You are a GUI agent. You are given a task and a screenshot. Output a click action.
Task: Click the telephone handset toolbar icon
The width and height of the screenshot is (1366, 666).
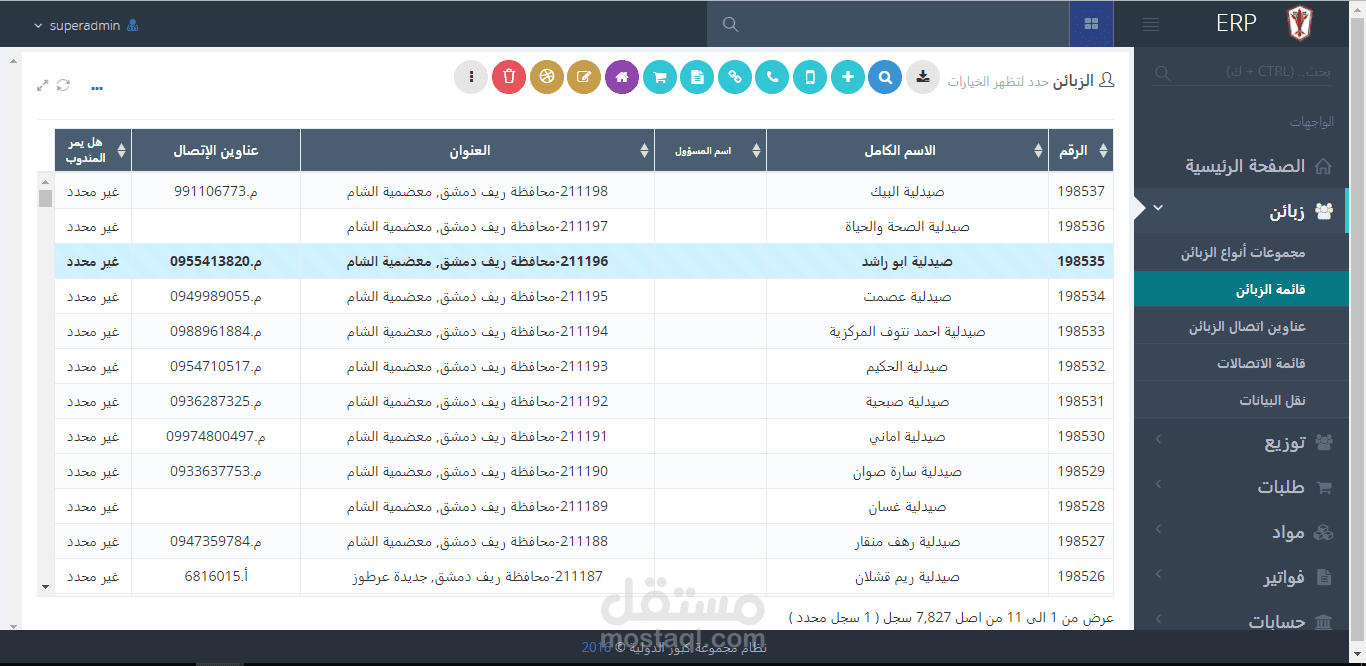click(772, 77)
